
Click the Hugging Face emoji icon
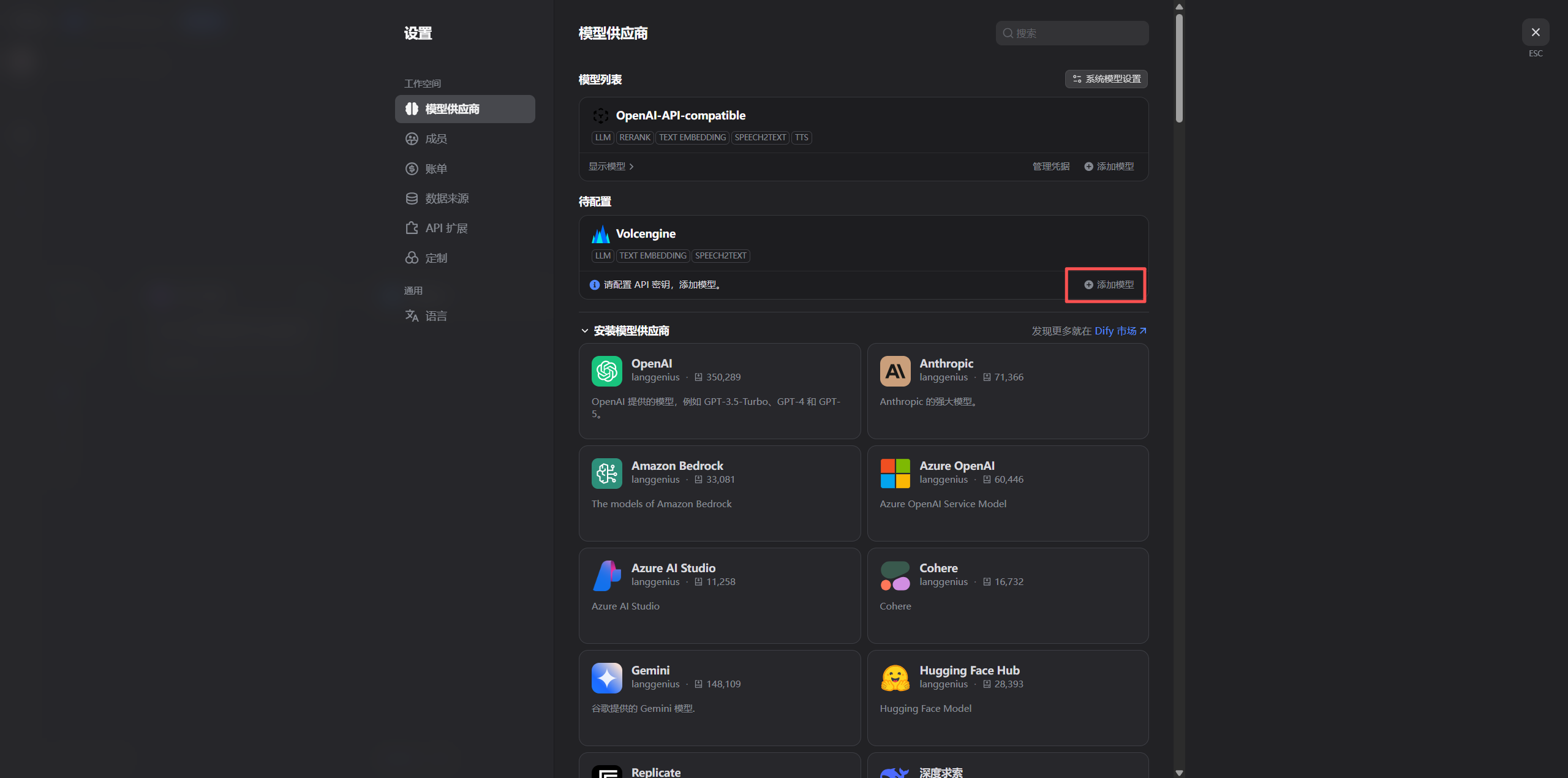tap(895, 678)
